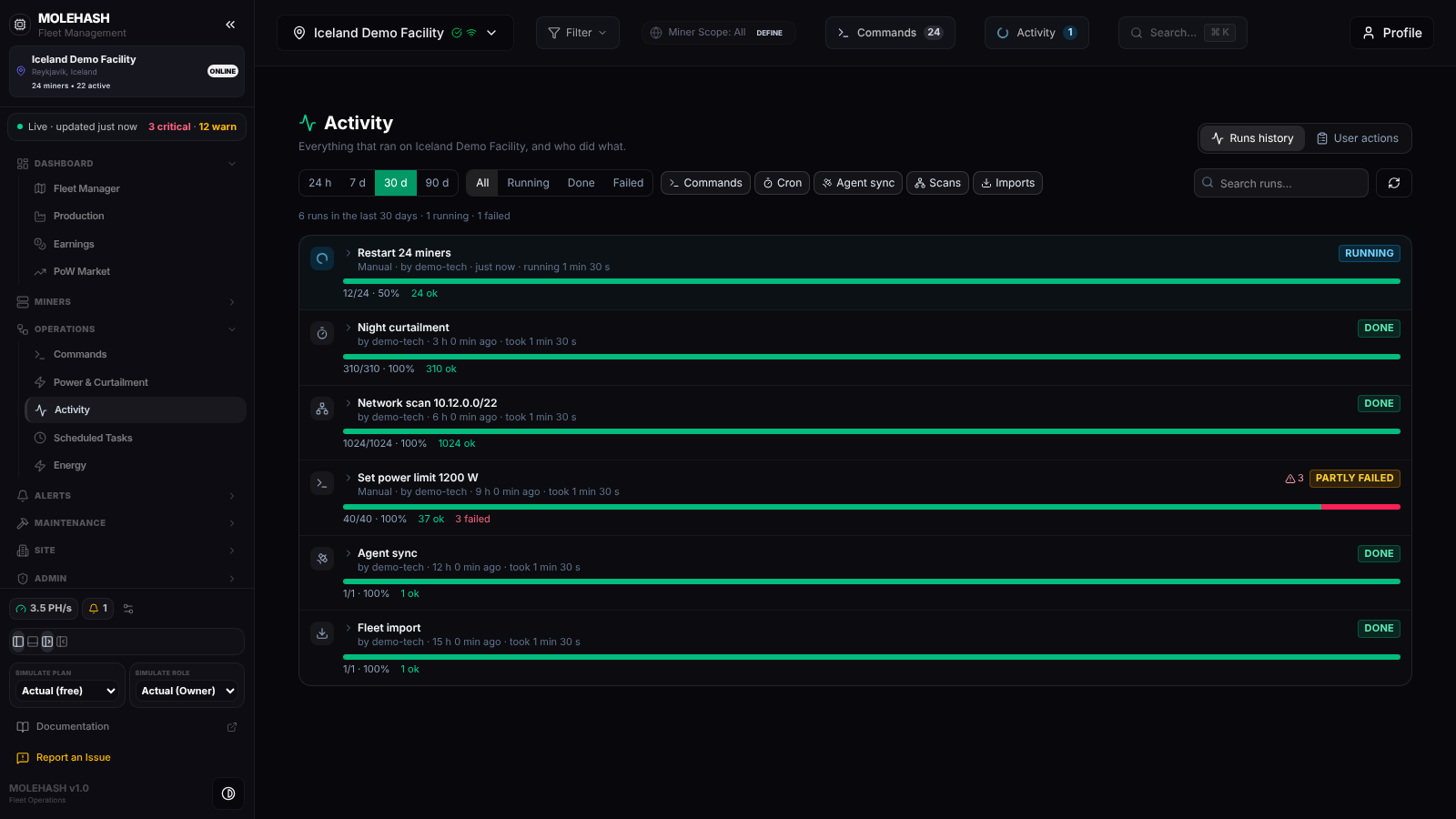Click the Set power limit progress bar
This screenshot has height=819, width=1456.
click(x=872, y=507)
